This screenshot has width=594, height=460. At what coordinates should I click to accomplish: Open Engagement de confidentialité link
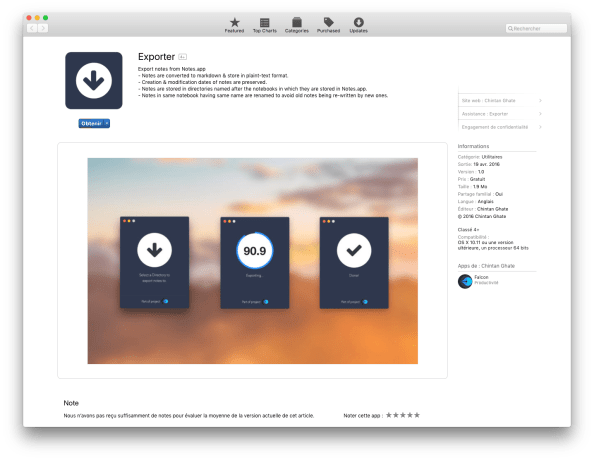pos(495,127)
